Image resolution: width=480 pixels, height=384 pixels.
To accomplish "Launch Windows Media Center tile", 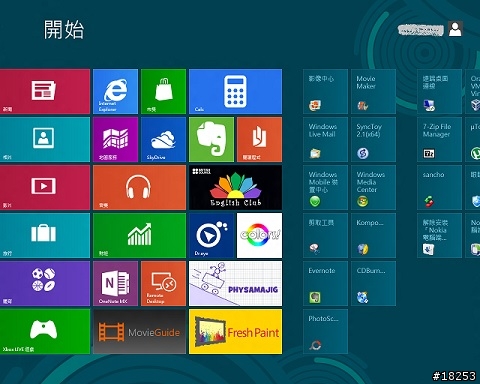I will coord(373,187).
